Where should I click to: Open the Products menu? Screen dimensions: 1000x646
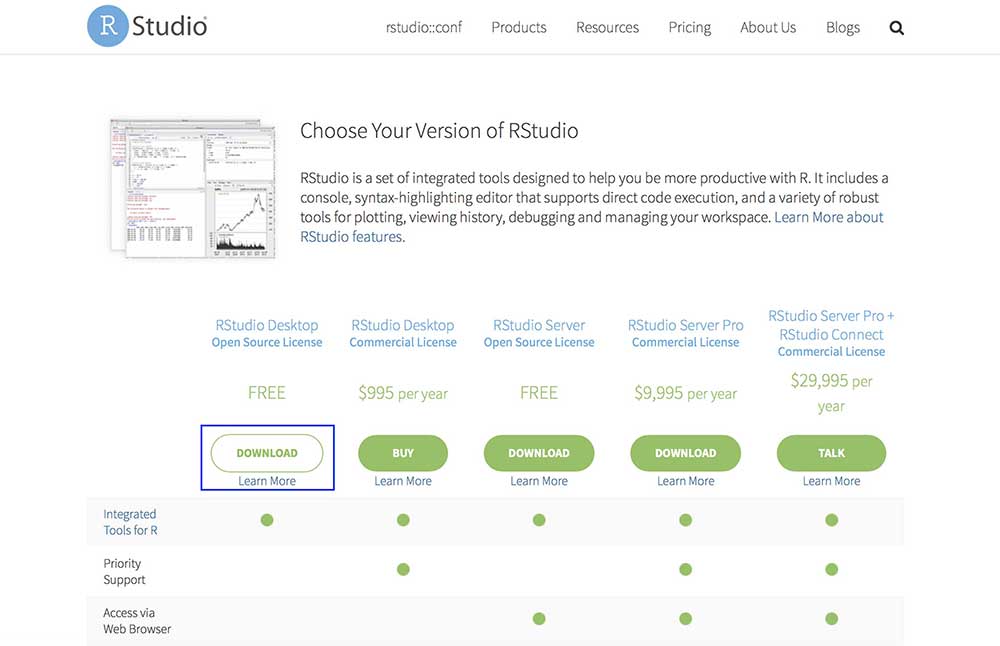click(518, 27)
